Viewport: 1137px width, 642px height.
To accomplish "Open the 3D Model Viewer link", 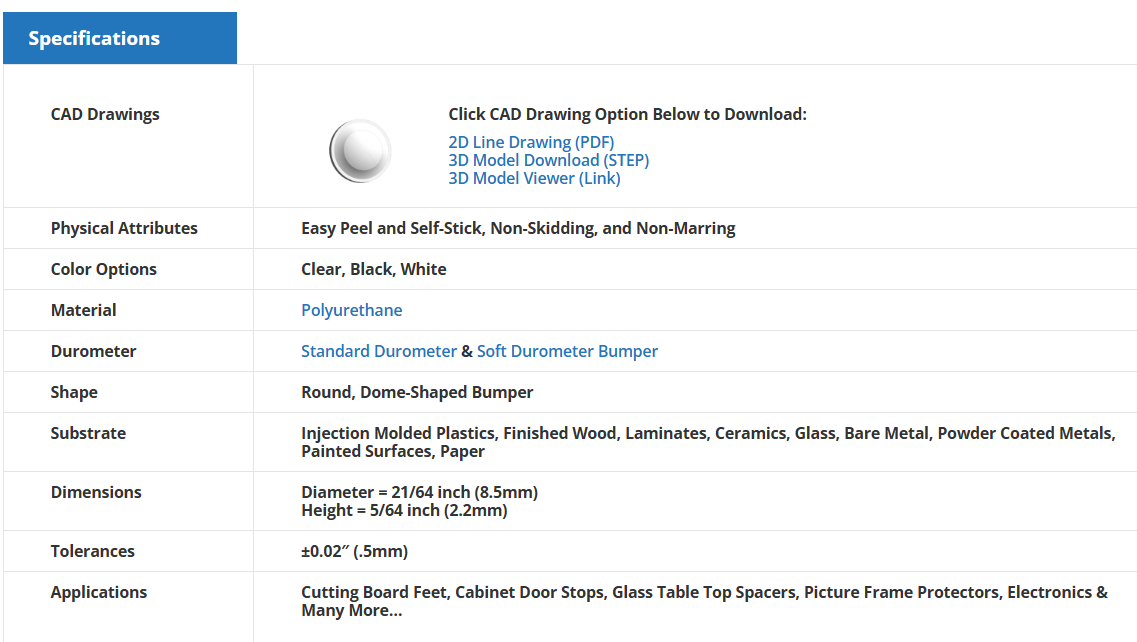I will point(534,179).
